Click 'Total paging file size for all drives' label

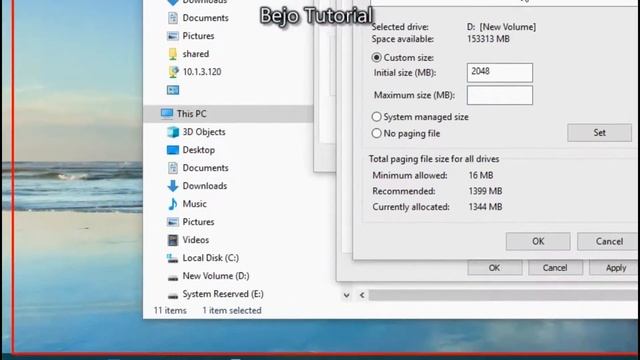click(x=434, y=159)
